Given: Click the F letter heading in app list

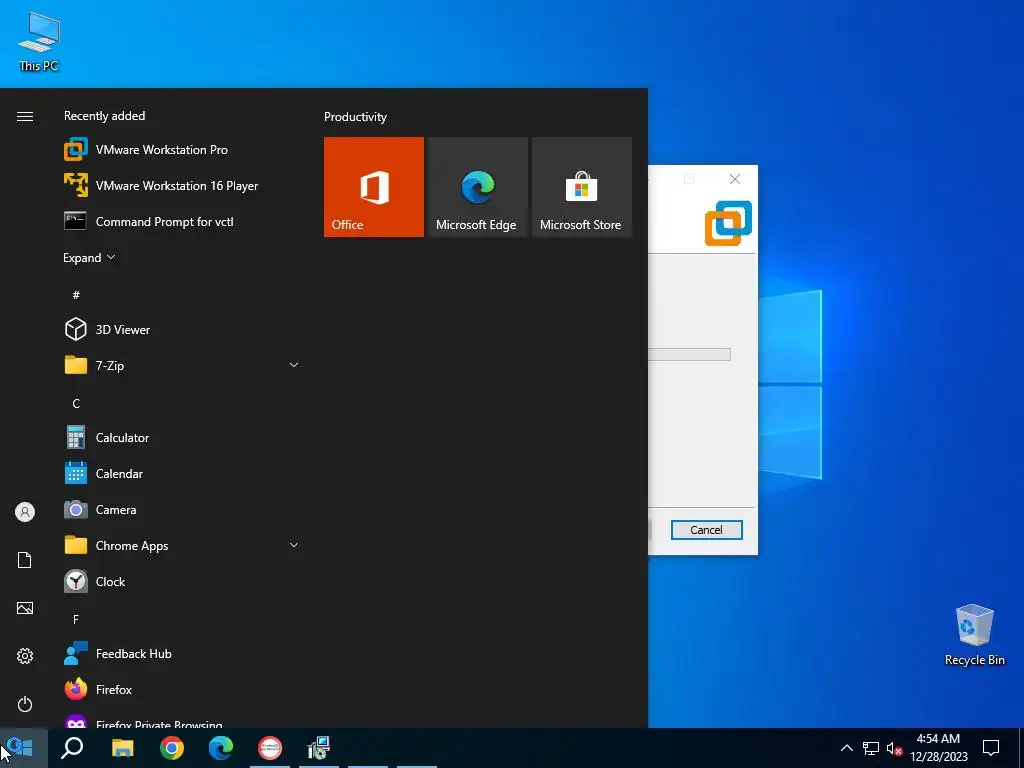Looking at the screenshot, I should click(76, 619).
